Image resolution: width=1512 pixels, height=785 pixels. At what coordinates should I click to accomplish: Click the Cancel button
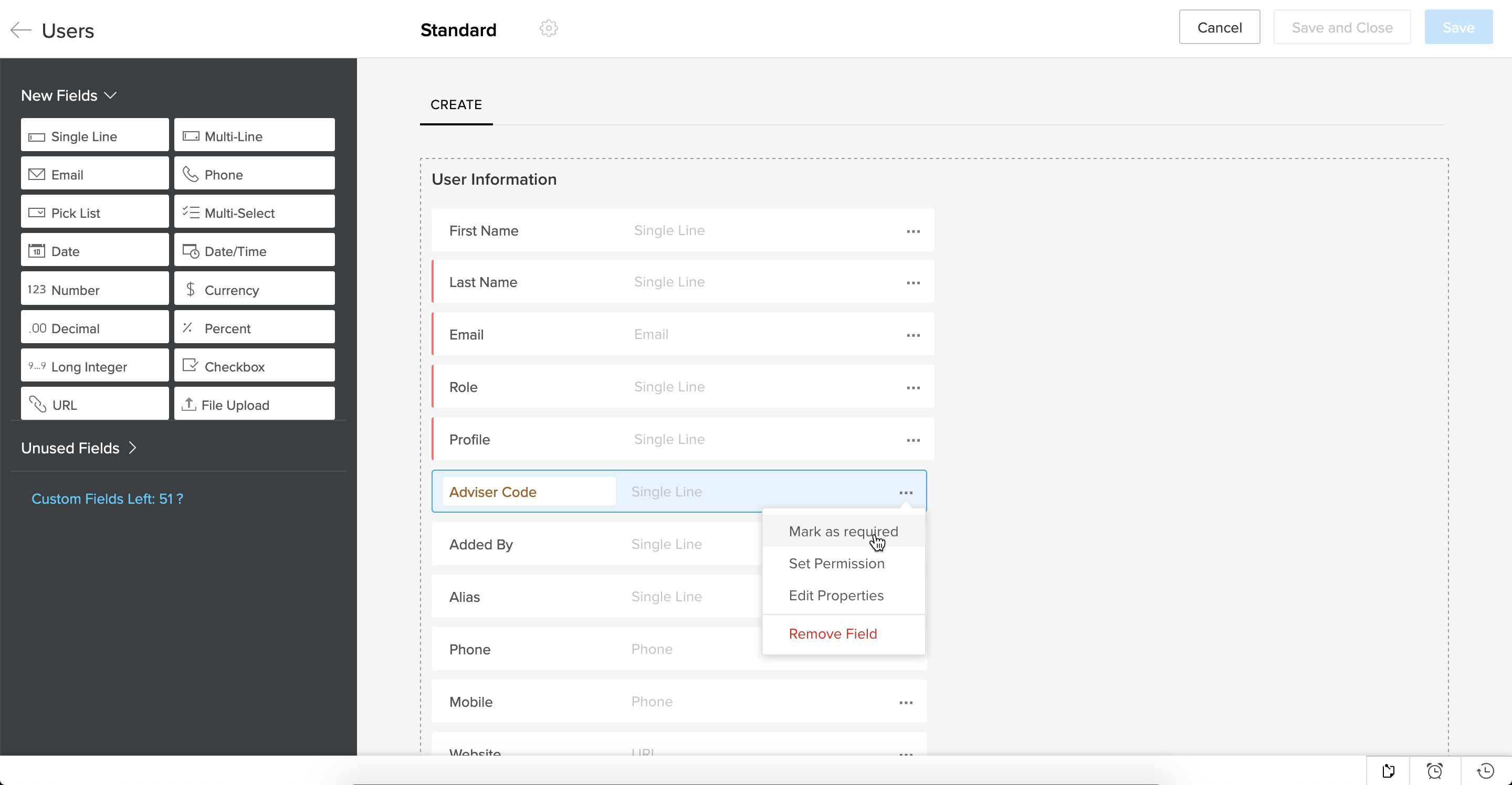point(1219,27)
